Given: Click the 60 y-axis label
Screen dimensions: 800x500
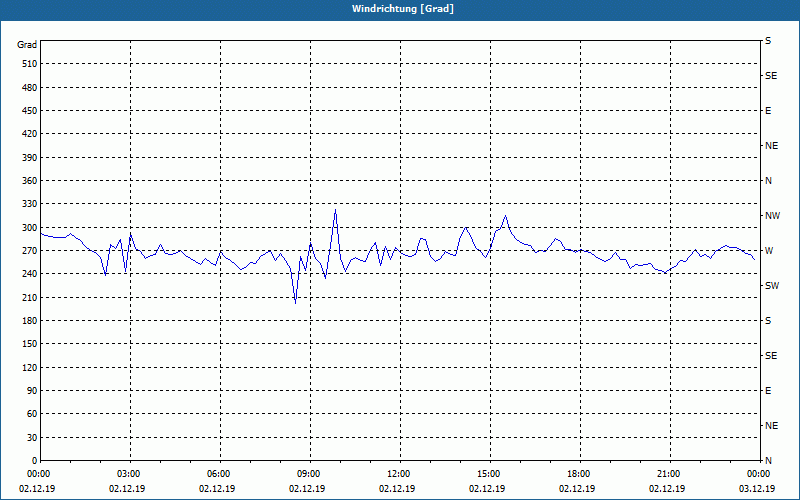Looking at the screenshot, I should click(32, 414).
